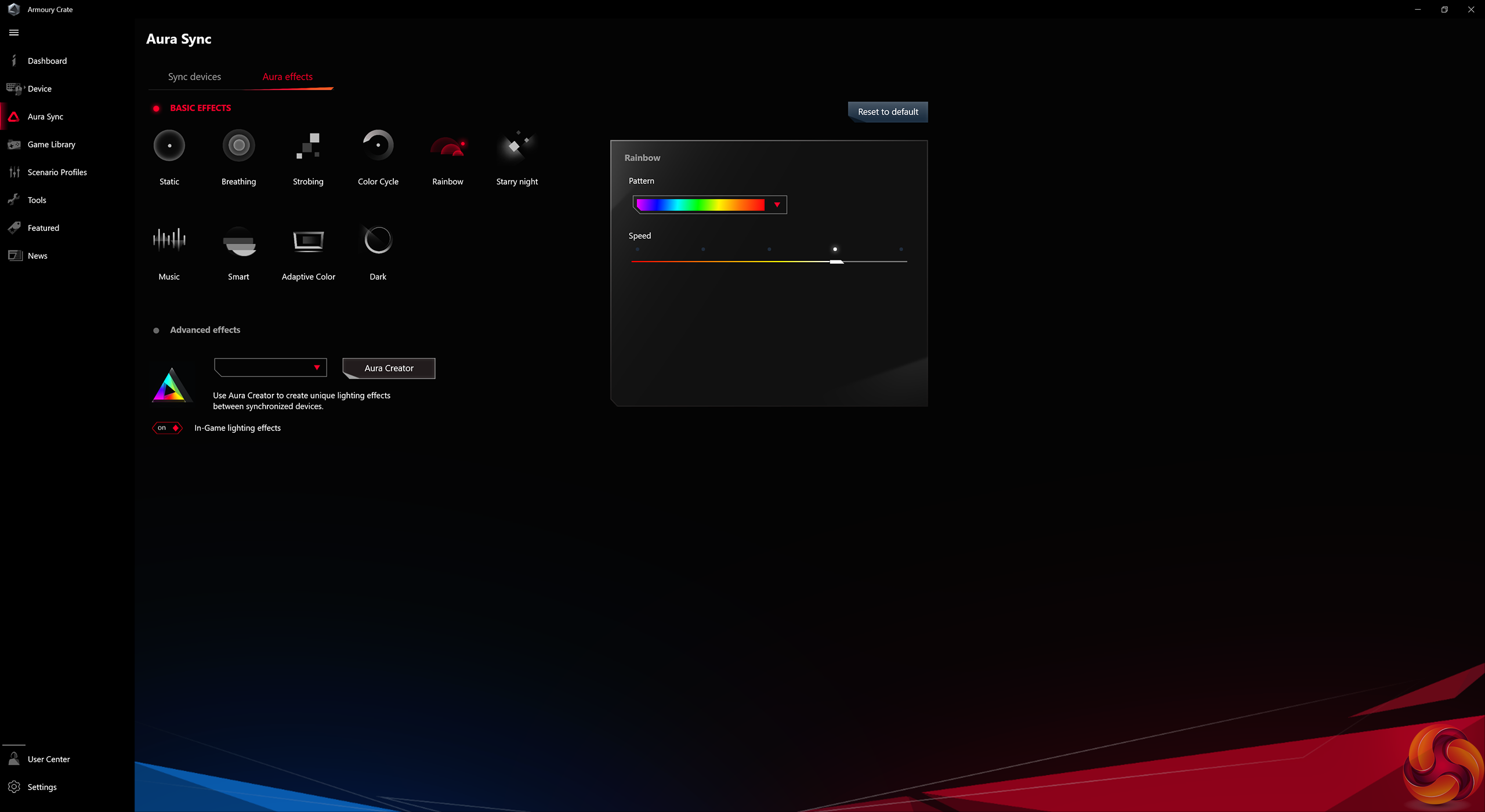1485x812 pixels.
Task: Pick the Color Cycle effect icon
Action: 378,146
